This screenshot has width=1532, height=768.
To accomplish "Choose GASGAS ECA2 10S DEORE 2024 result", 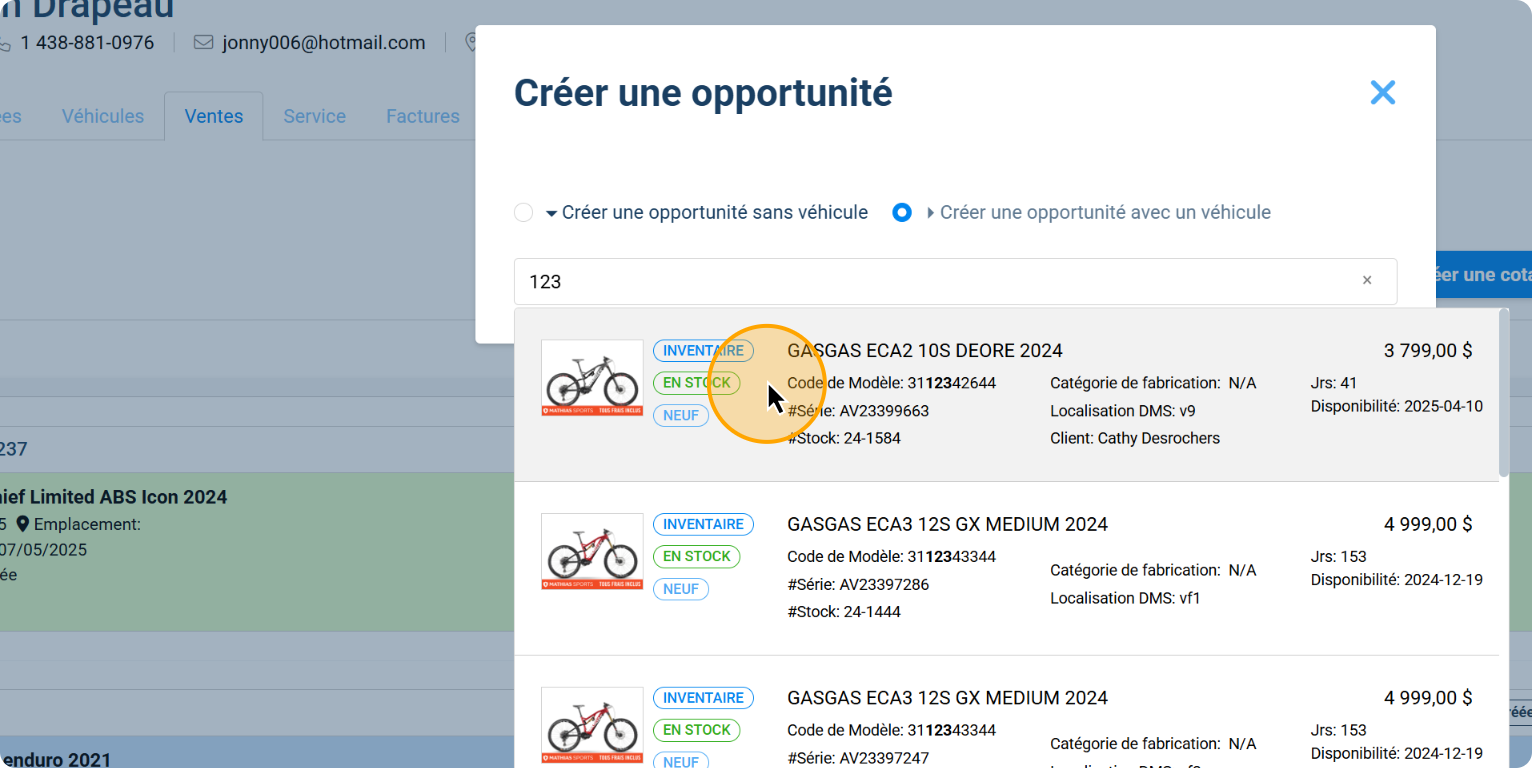I will 924,351.
